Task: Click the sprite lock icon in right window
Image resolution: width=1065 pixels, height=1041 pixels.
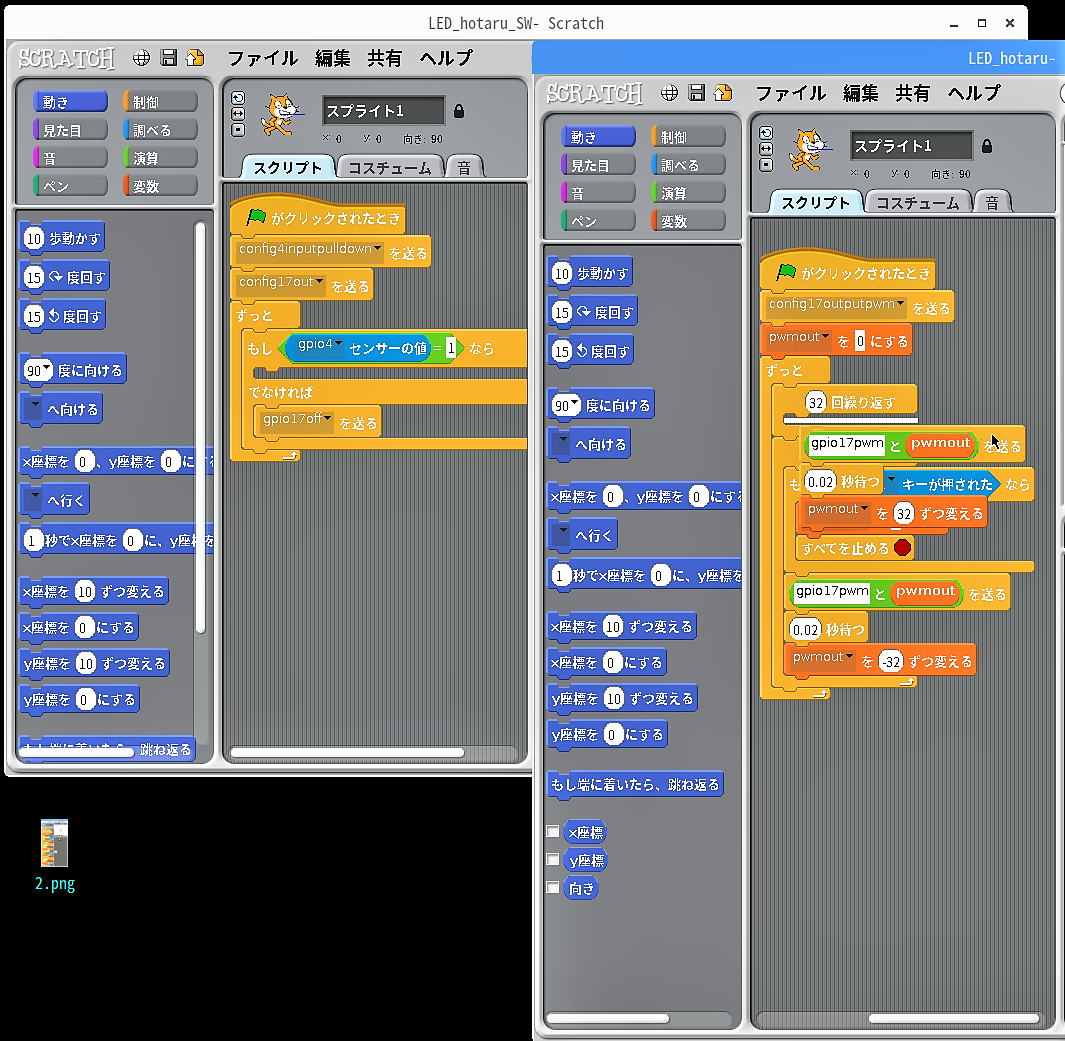Action: point(987,146)
